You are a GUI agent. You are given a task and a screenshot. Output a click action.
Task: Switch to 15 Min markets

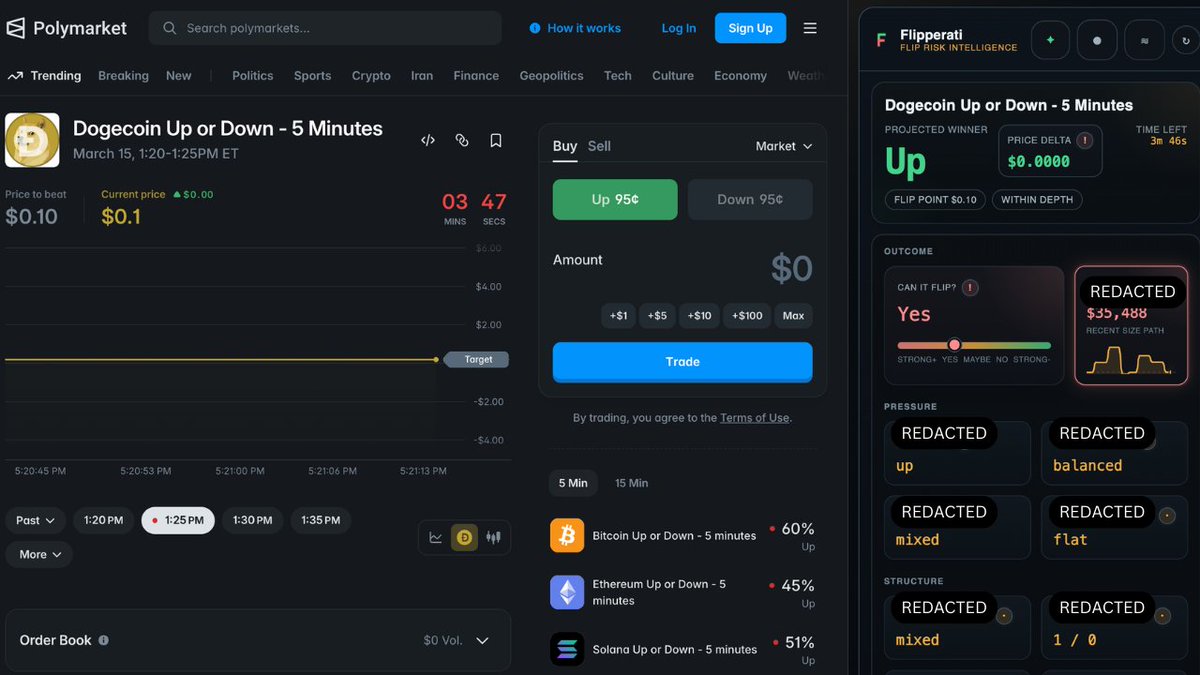631,483
